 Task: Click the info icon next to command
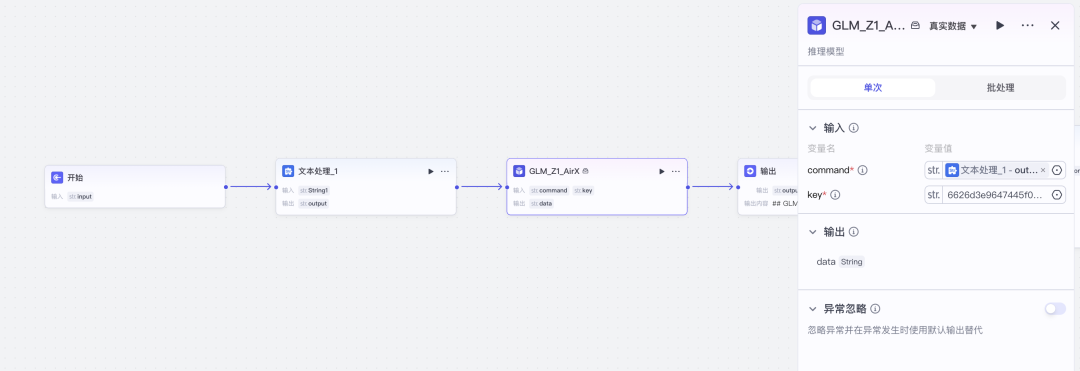click(862, 170)
